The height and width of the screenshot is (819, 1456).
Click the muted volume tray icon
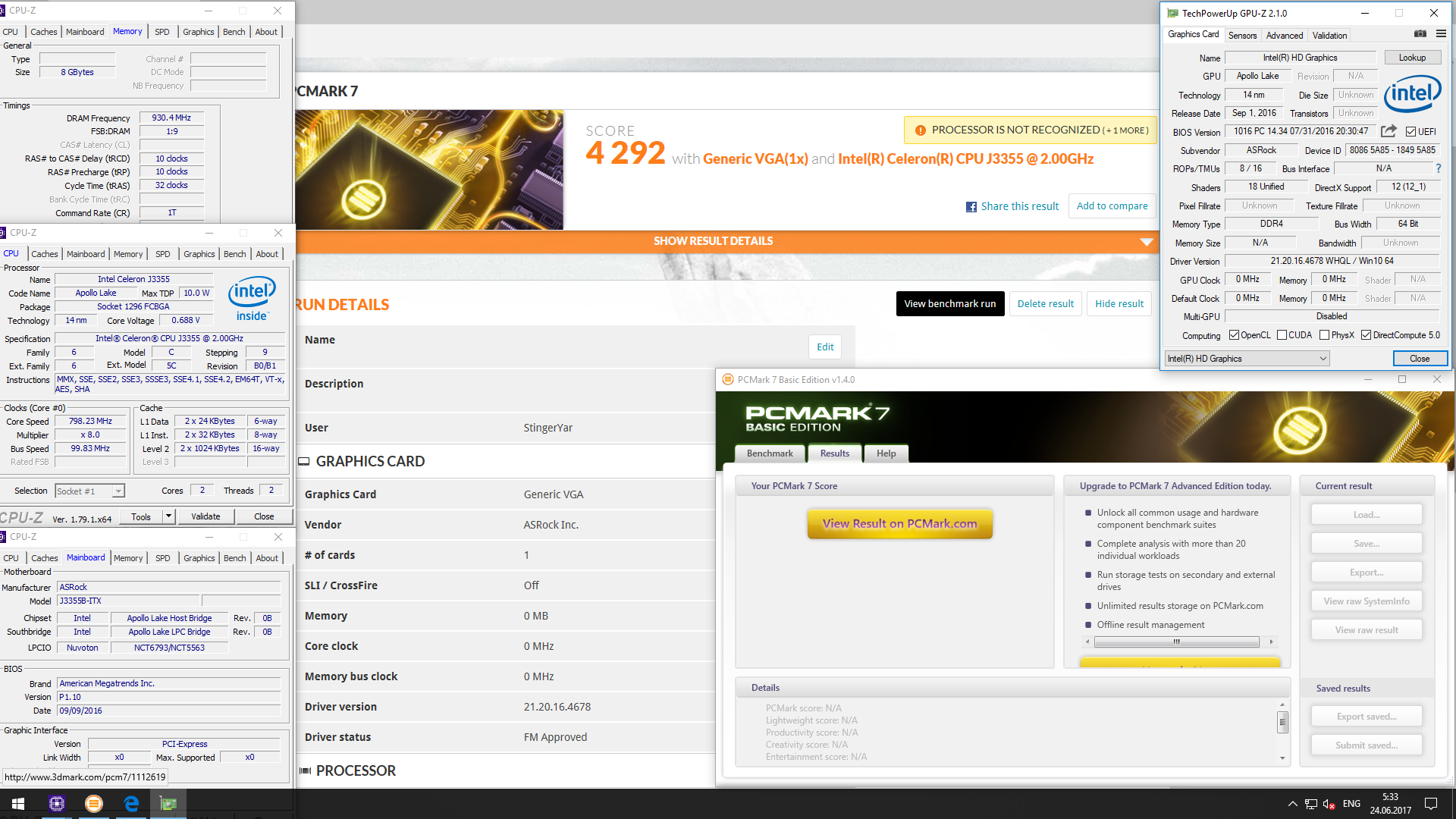(x=1329, y=804)
